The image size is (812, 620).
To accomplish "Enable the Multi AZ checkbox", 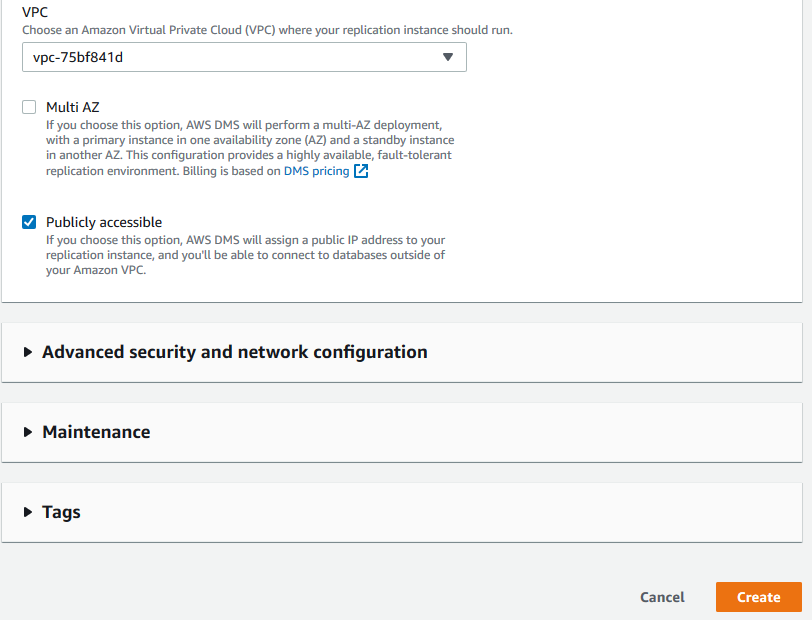I will (29, 107).
